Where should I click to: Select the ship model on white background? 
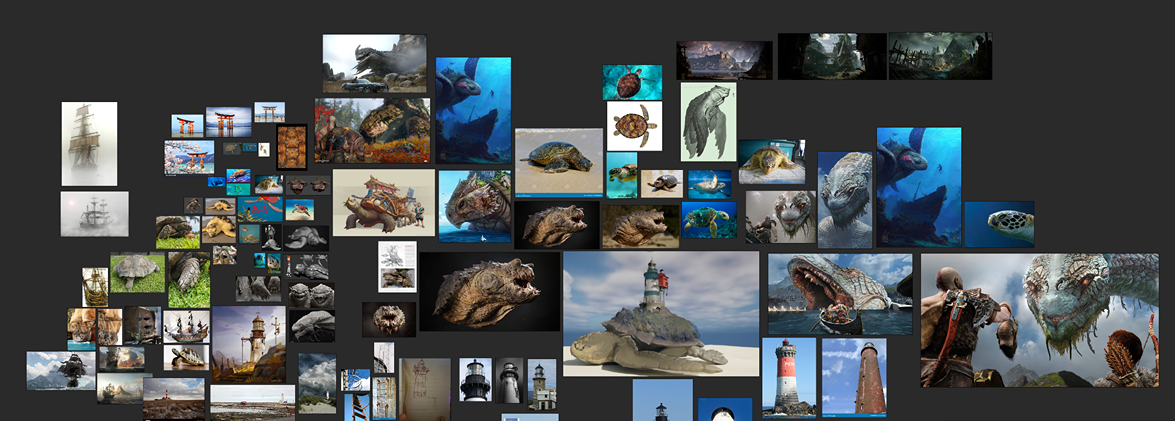[186, 326]
